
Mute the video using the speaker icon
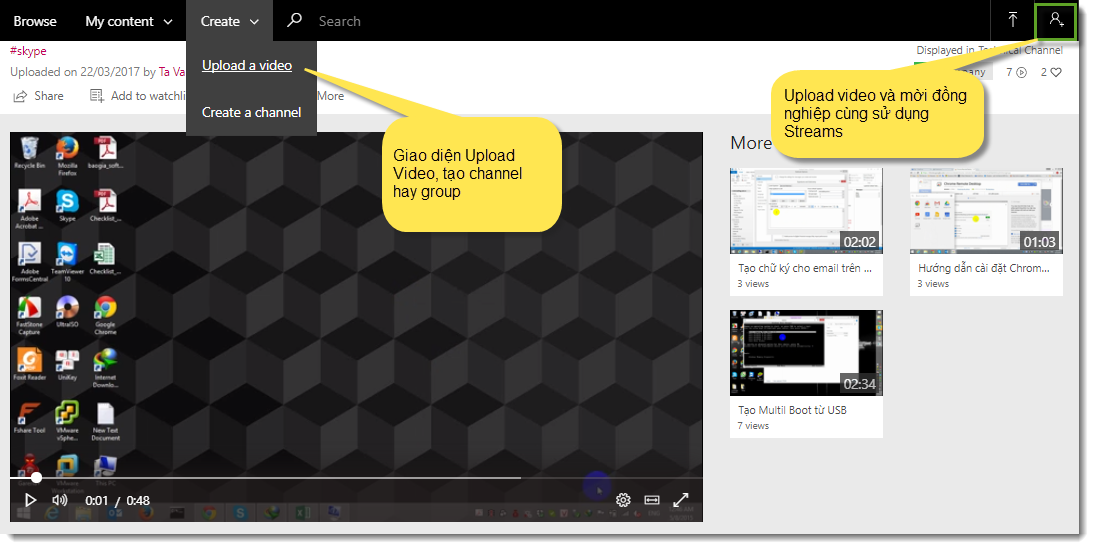(x=60, y=500)
